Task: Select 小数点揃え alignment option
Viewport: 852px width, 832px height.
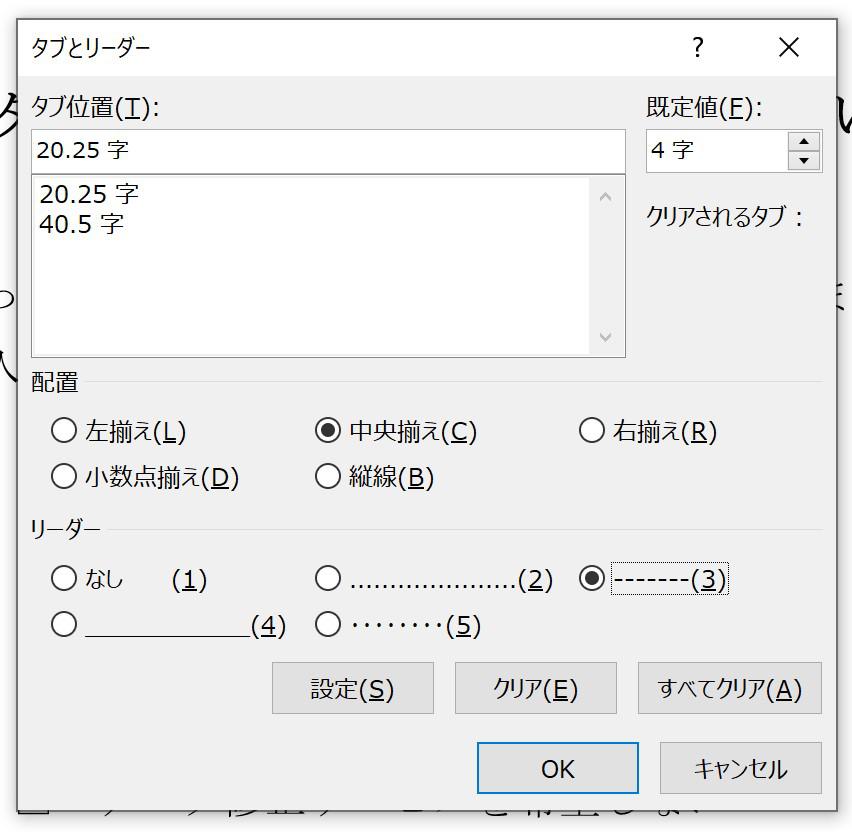Action: tap(64, 477)
